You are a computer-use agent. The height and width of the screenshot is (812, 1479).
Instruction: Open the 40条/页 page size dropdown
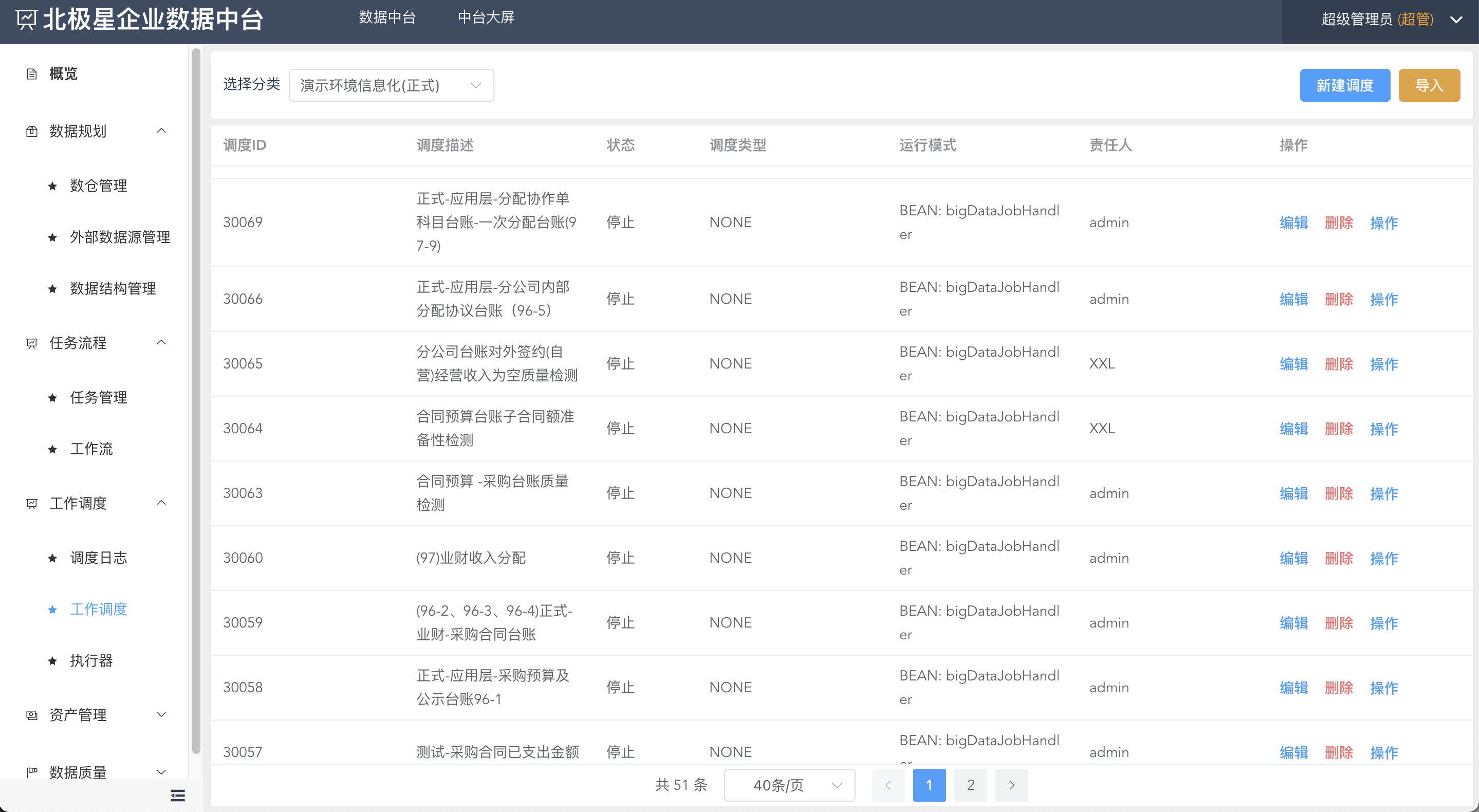(x=789, y=785)
